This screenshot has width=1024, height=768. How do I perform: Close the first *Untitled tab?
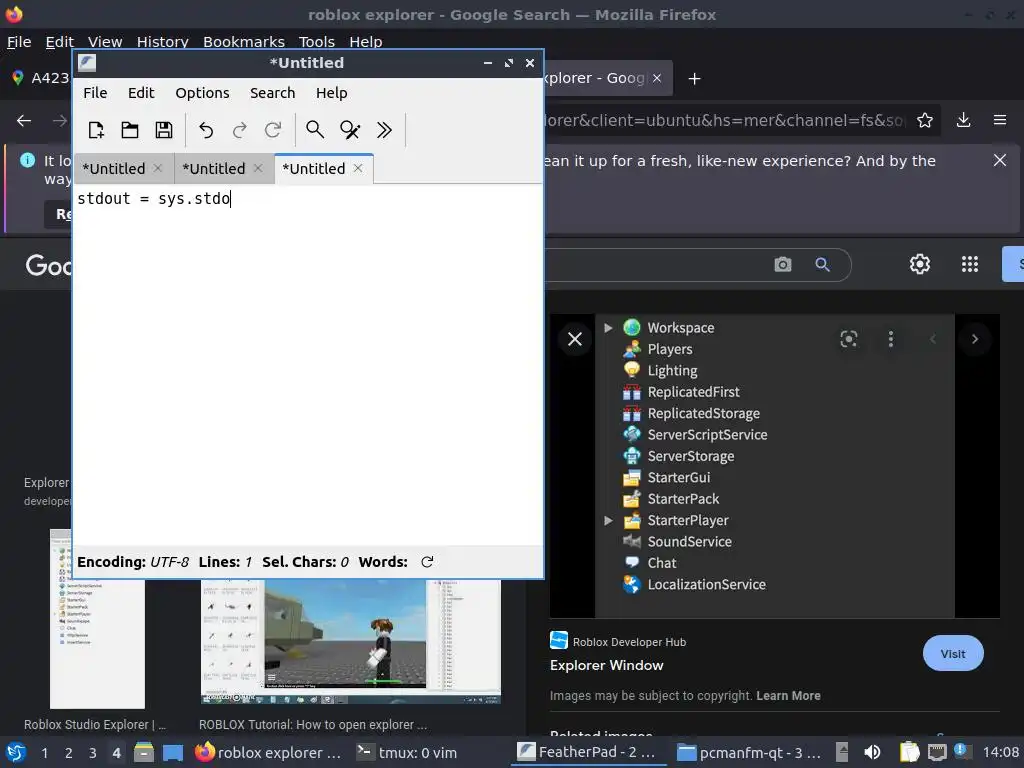[158, 168]
